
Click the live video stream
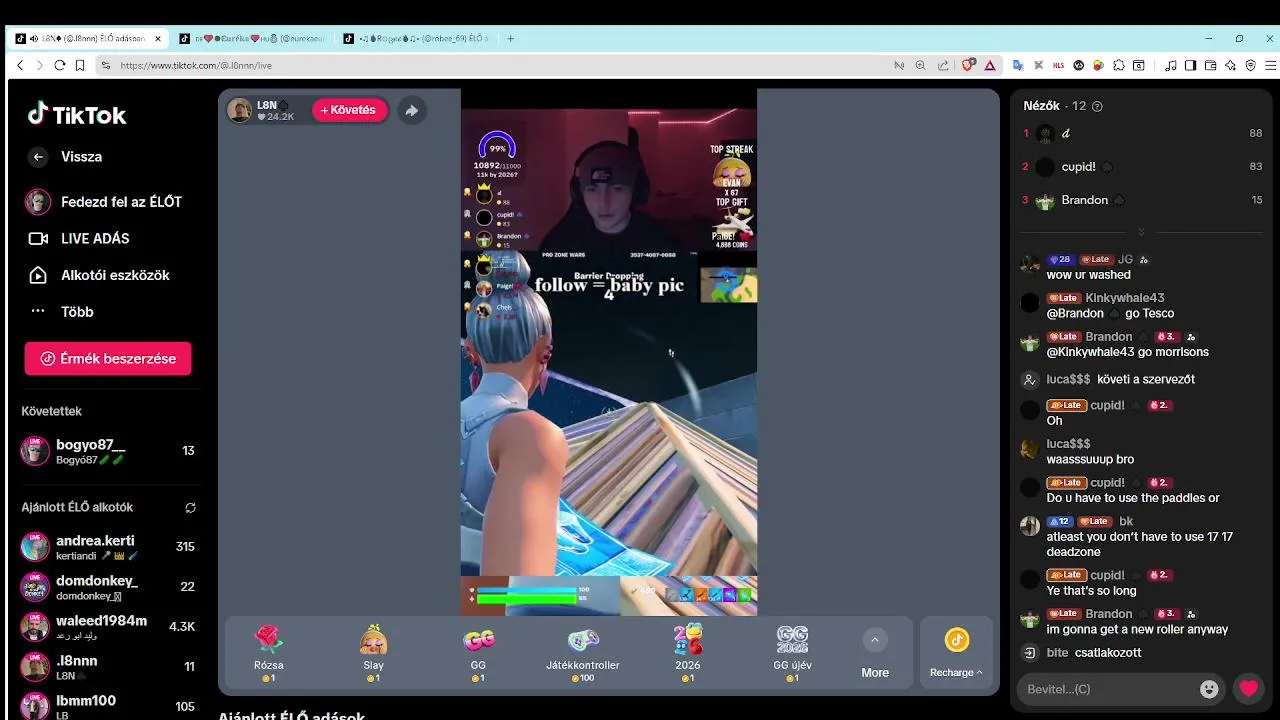[608, 352]
